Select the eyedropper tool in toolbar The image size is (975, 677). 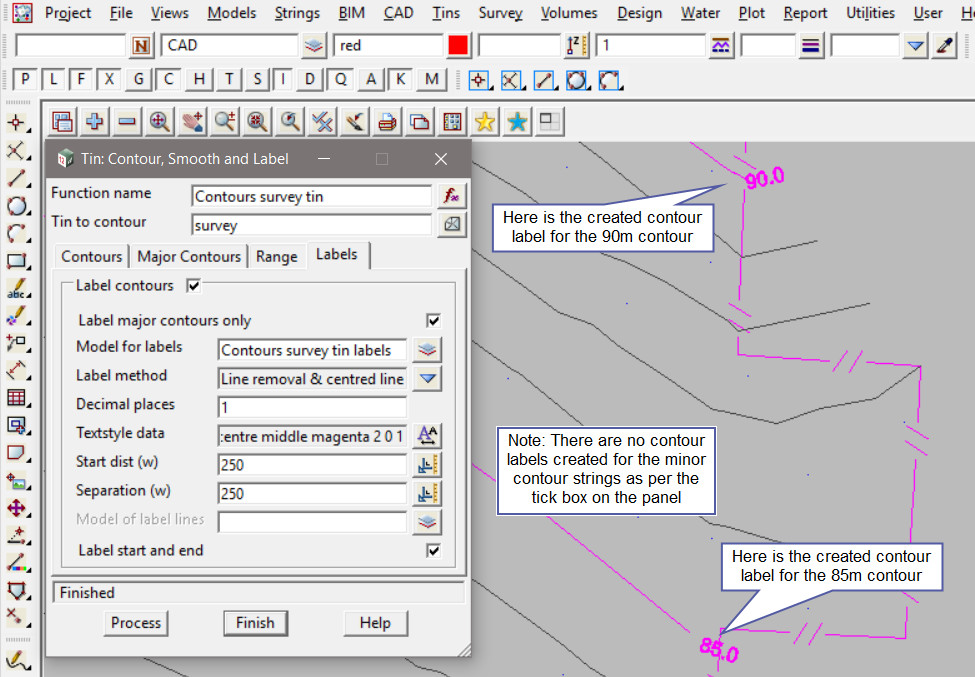[x=945, y=45]
